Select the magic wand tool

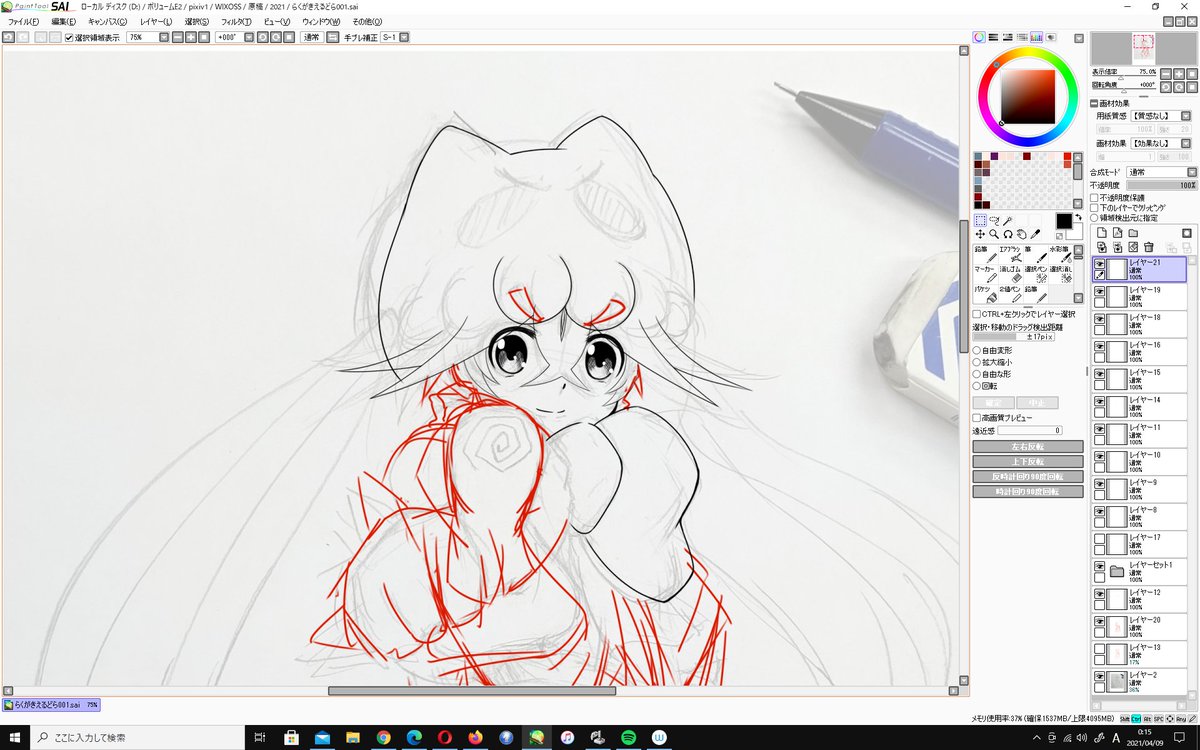click(x=1007, y=220)
